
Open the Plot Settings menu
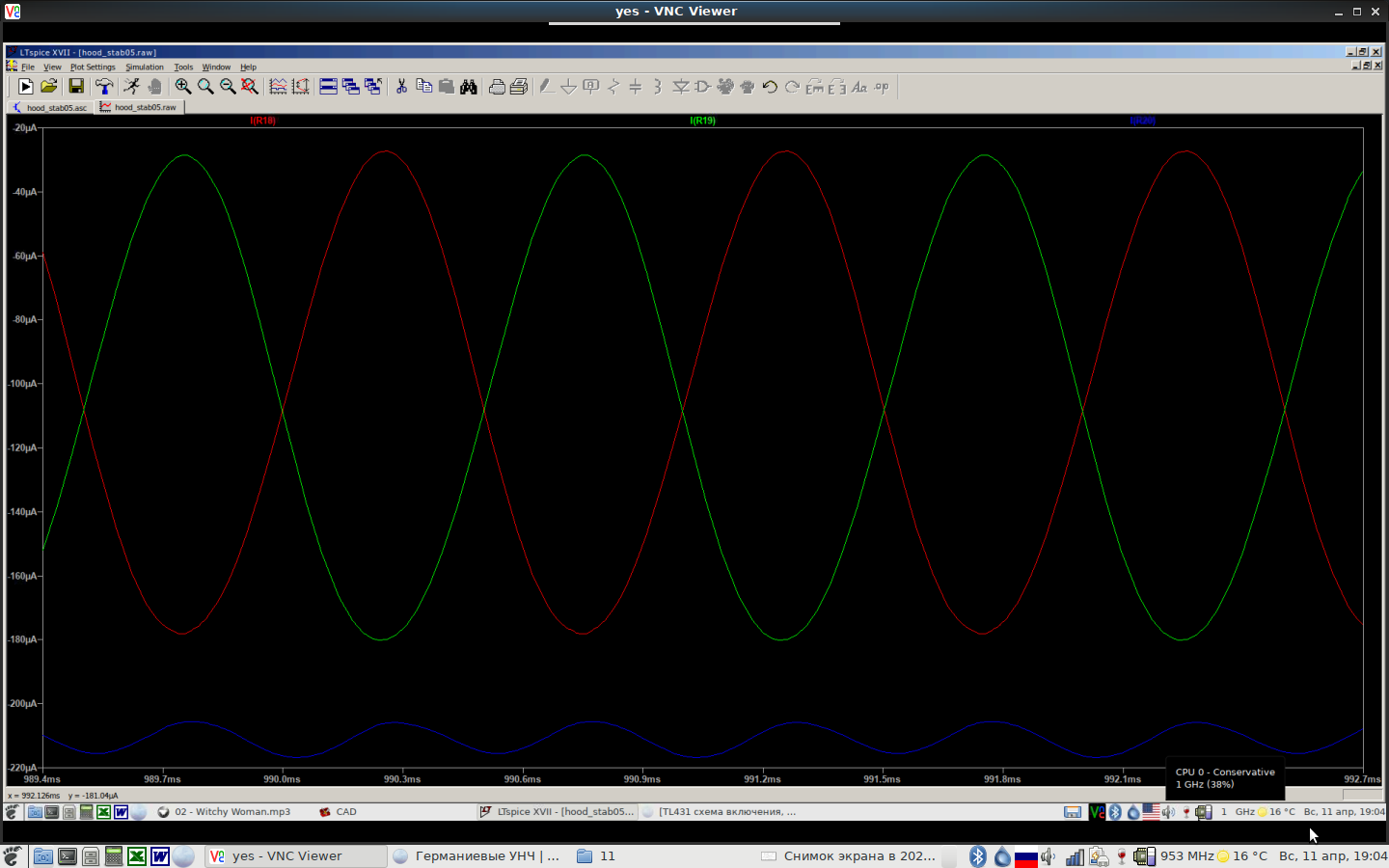coord(93,68)
